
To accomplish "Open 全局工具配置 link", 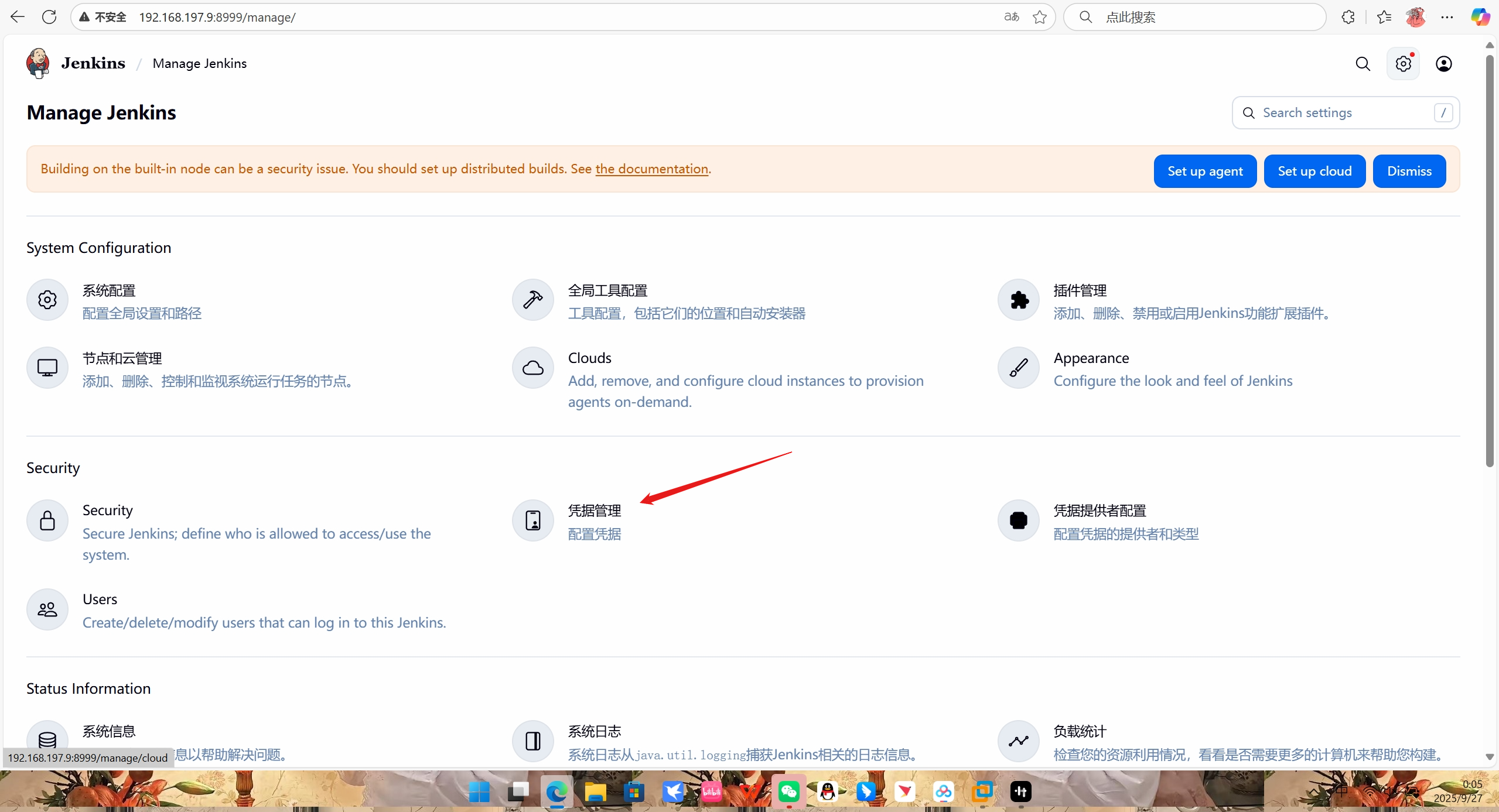I will coord(607,290).
